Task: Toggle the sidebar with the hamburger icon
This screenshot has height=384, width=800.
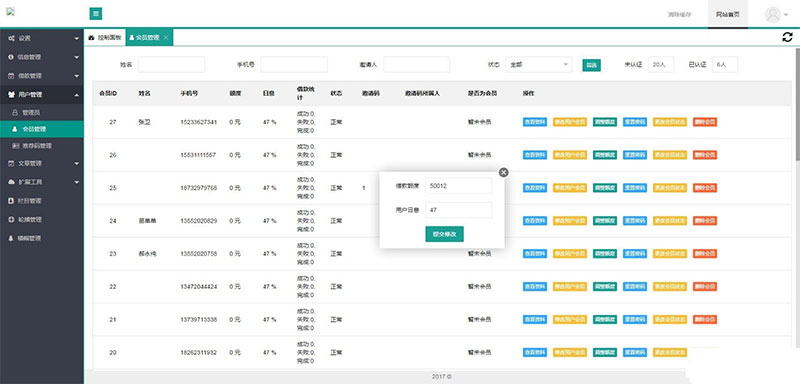Action: [x=95, y=14]
